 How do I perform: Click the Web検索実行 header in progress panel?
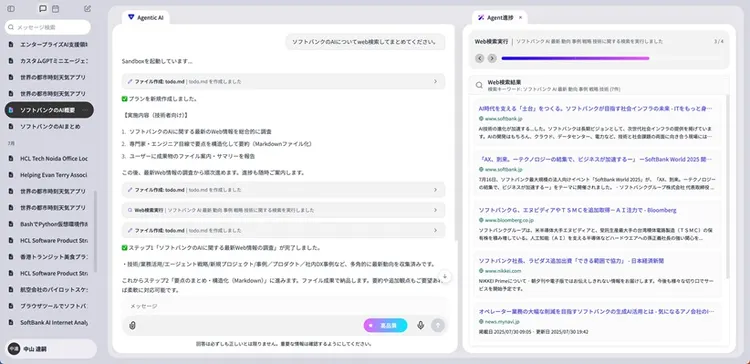[x=491, y=42]
